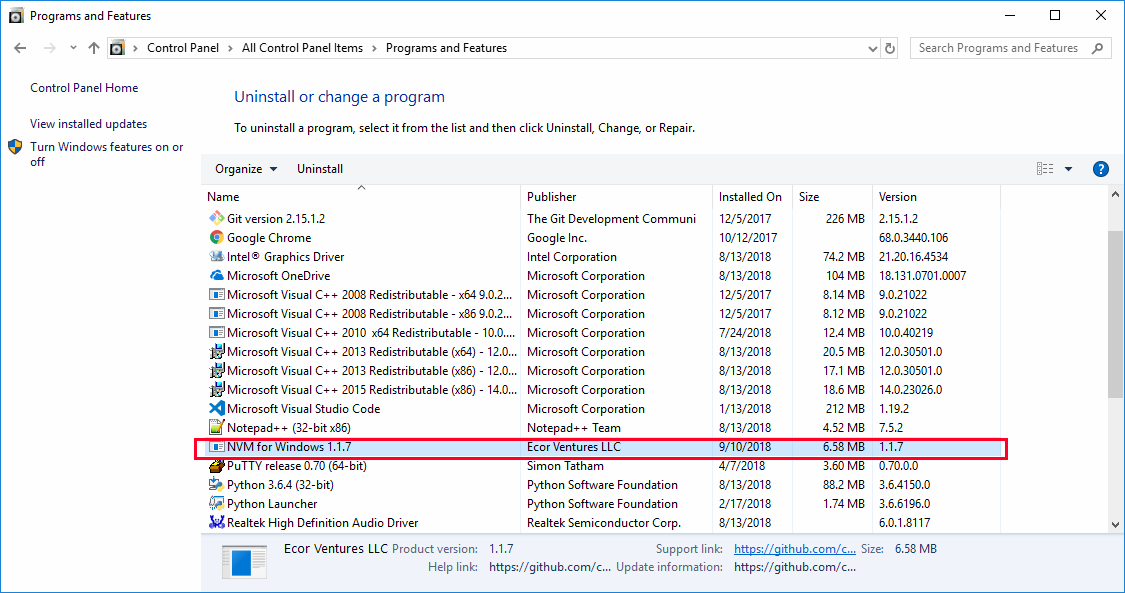Open the Help blue question mark
Image resolution: width=1125 pixels, height=593 pixels.
pyautogui.click(x=1100, y=168)
